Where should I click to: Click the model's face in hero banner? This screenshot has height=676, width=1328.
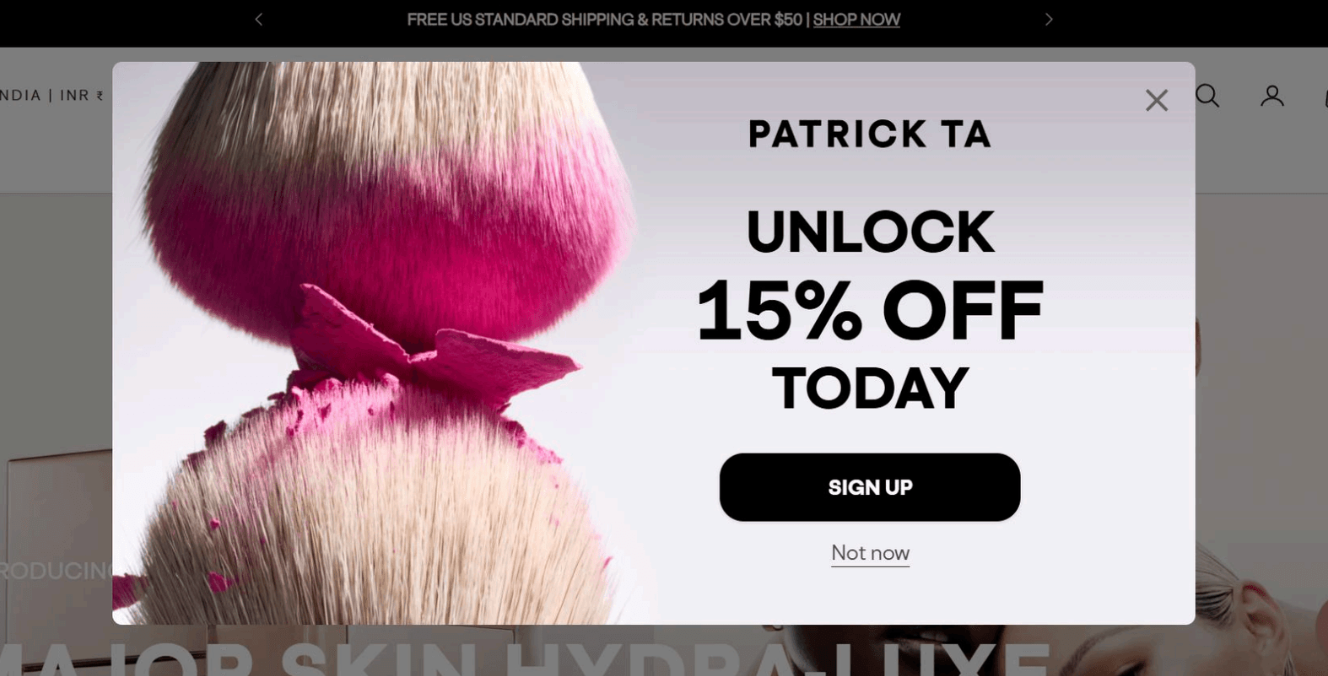tap(1262, 630)
